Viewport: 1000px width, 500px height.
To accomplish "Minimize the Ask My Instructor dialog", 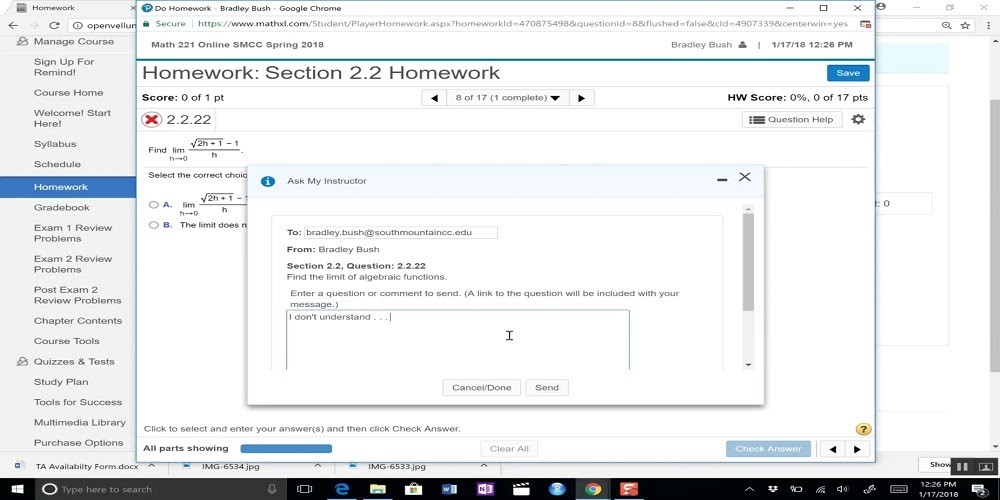I will pos(722,179).
